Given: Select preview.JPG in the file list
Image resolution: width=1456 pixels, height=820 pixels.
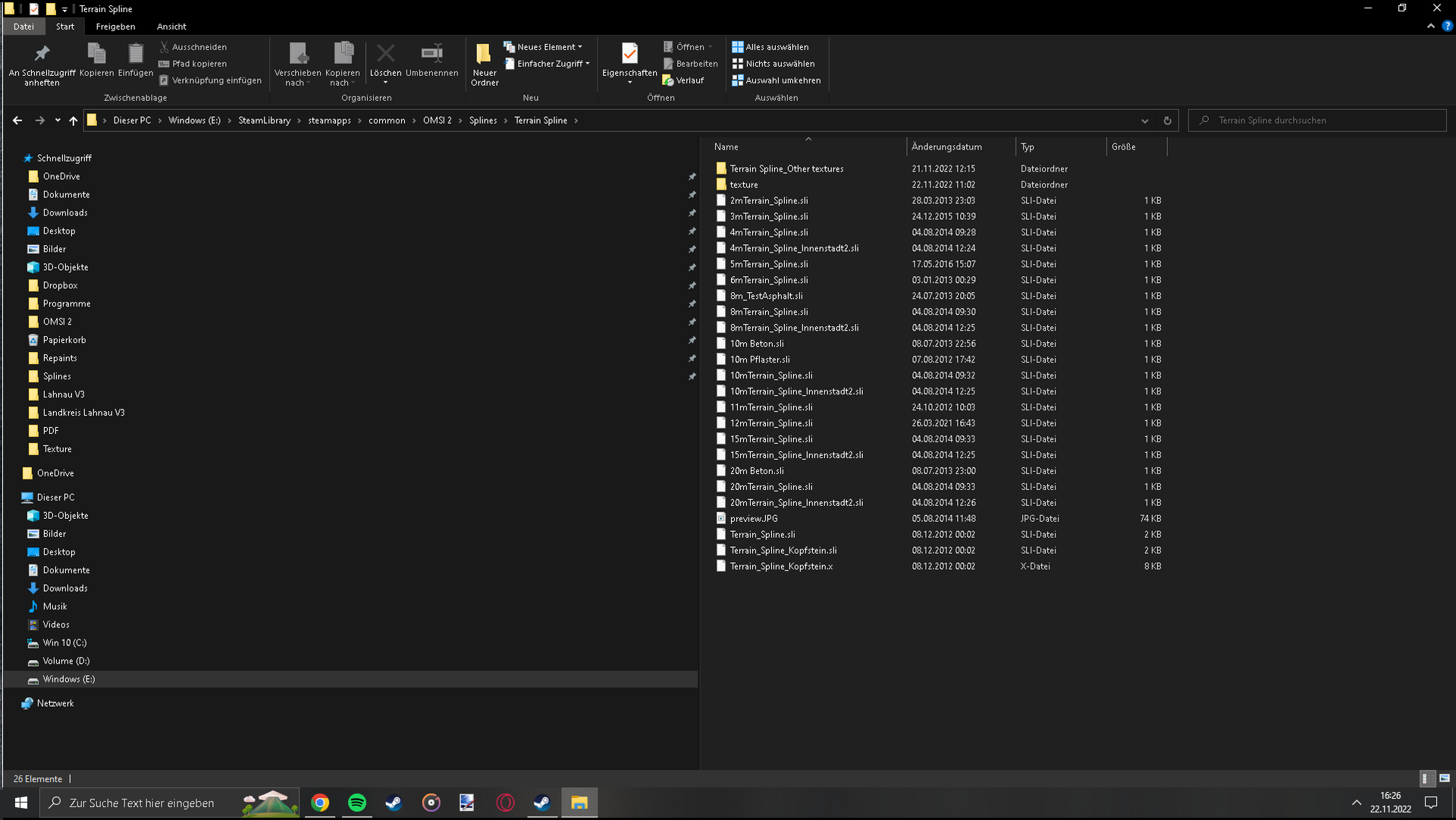Looking at the screenshot, I should (753, 519).
